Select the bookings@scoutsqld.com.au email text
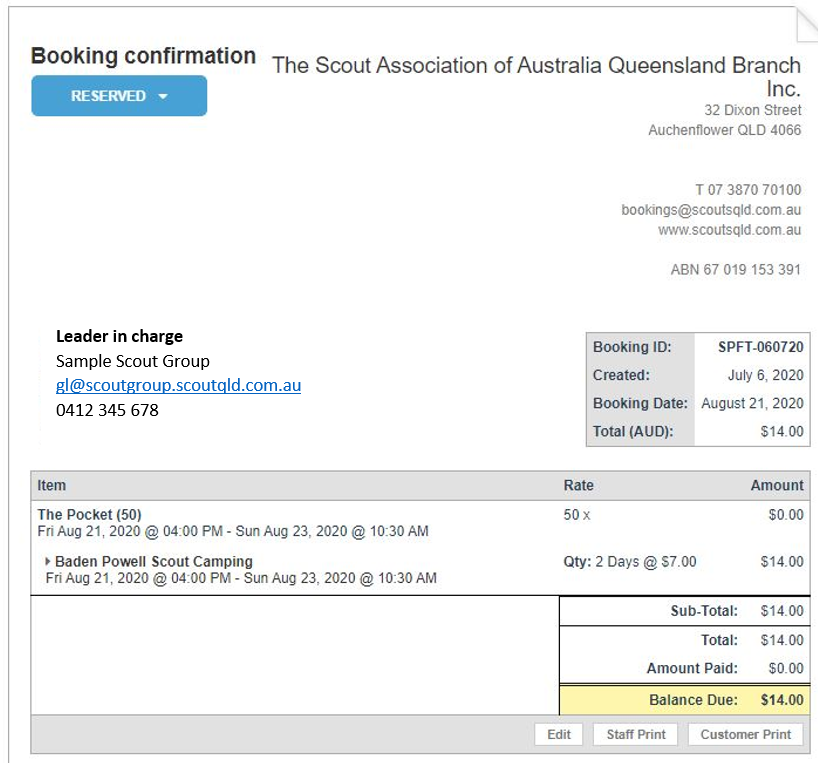Screen dimensions: 818x763 pyautogui.click(x=711, y=210)
